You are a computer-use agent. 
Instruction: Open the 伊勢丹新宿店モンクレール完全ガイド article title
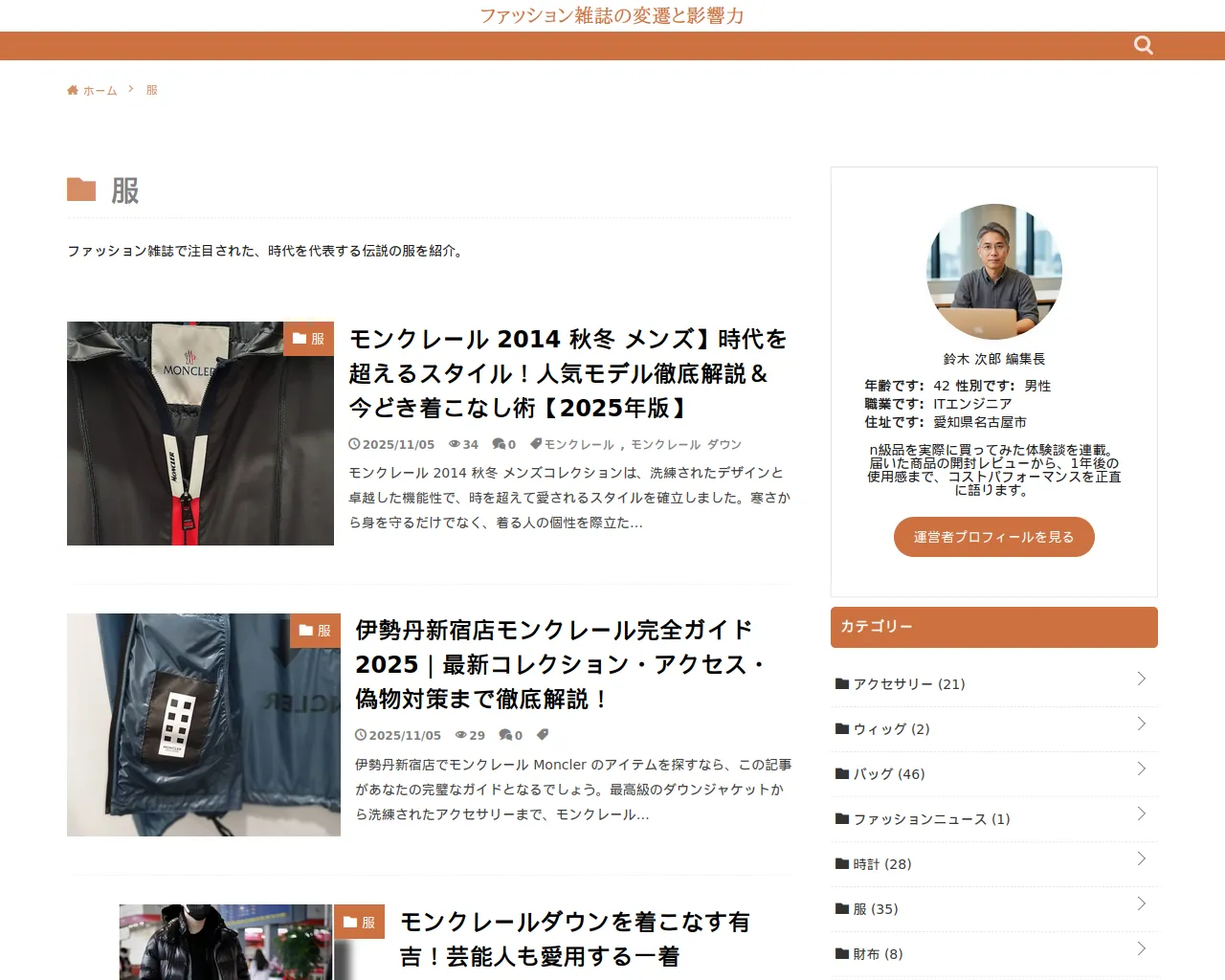click(563, 664)
